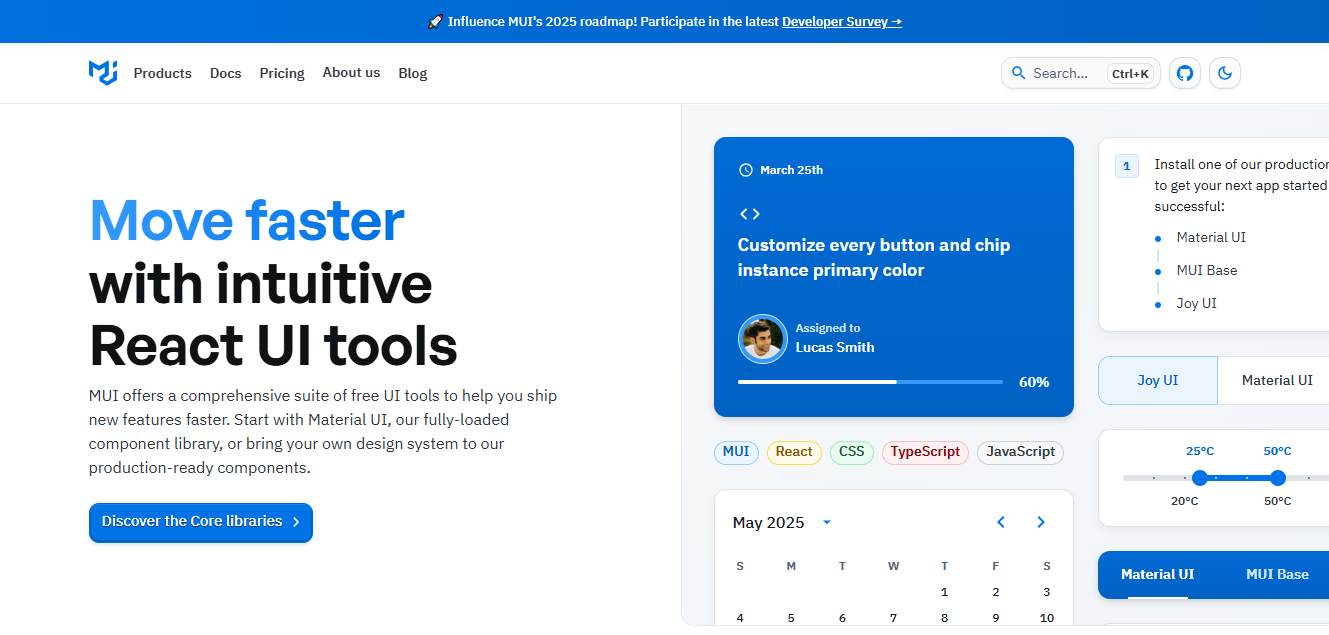Click the MUI logo in the navbar
This screenshot has width=1329, height=635.
pos(103,73)
